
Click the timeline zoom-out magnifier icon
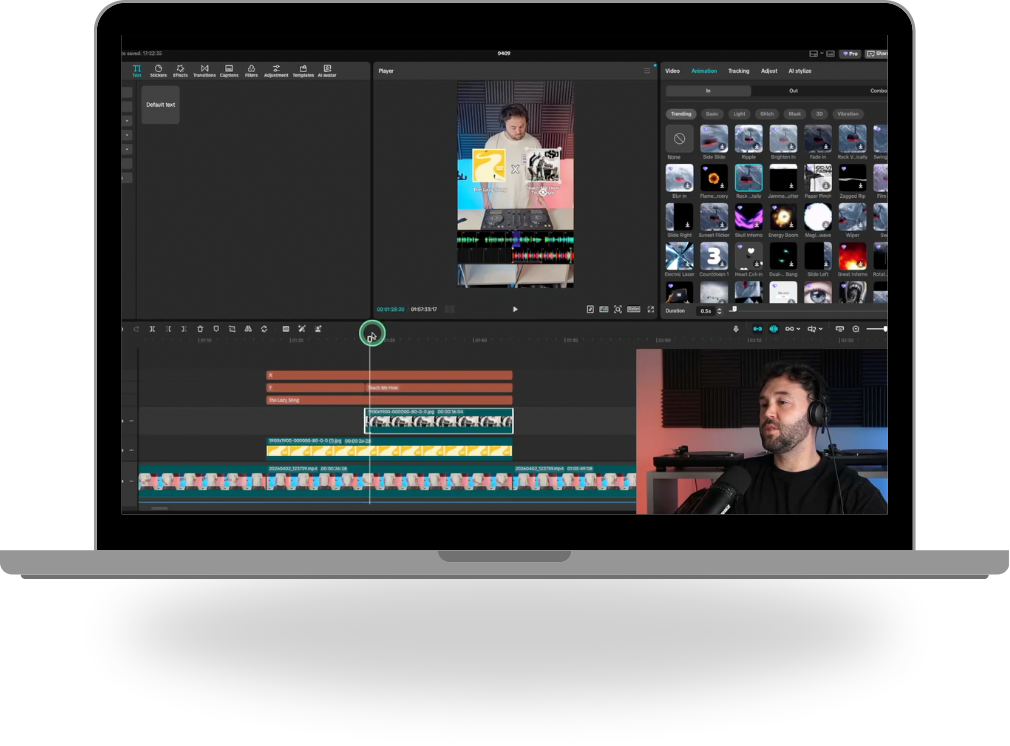[x=856, y=329]
